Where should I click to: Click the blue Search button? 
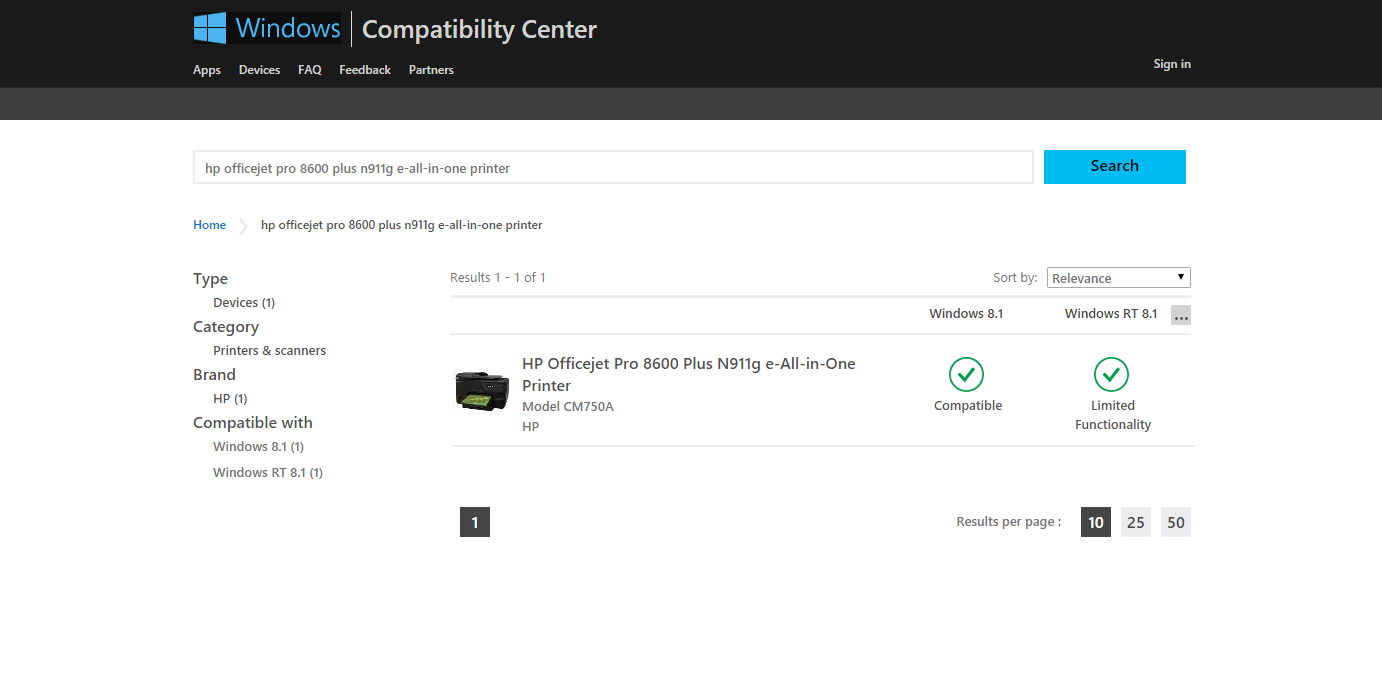1115,167
